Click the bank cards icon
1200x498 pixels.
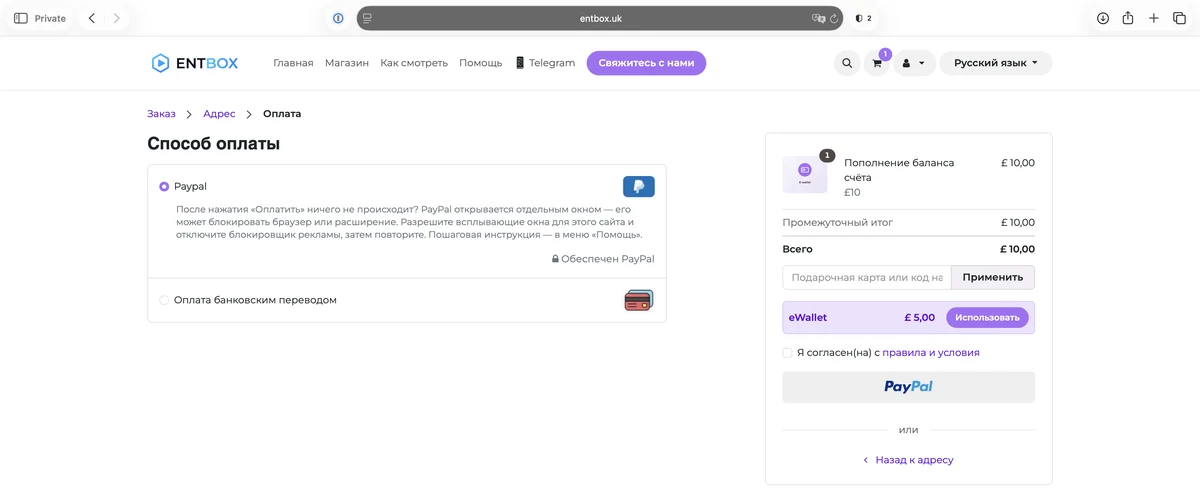[638, 300]
